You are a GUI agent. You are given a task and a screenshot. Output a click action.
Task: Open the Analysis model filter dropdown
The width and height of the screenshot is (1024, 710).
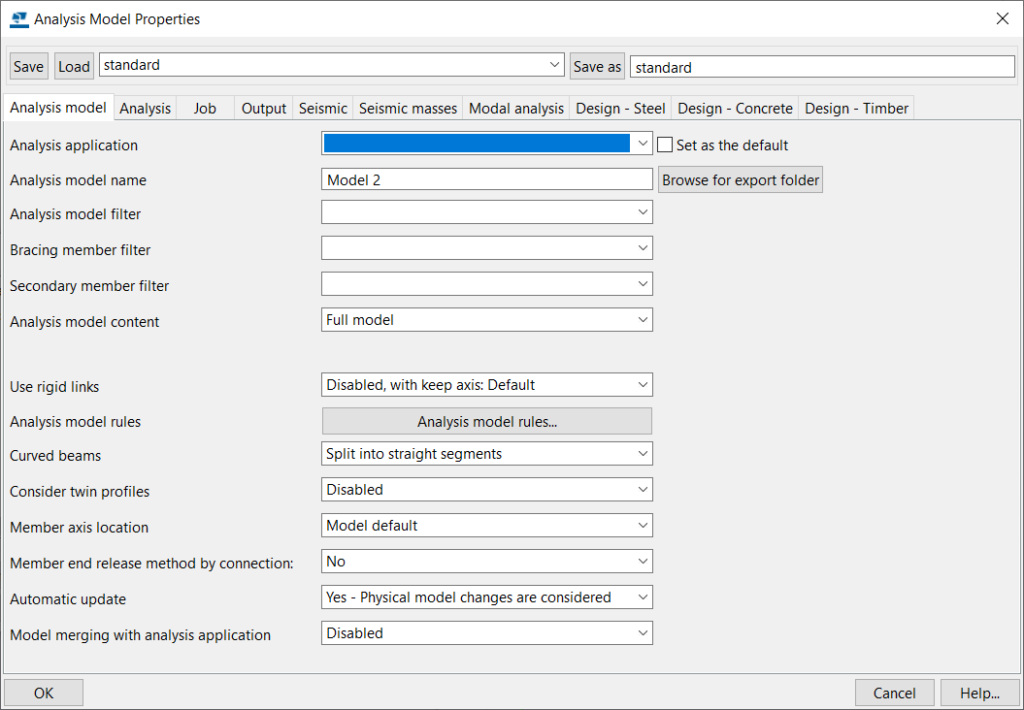coord(643,211)
